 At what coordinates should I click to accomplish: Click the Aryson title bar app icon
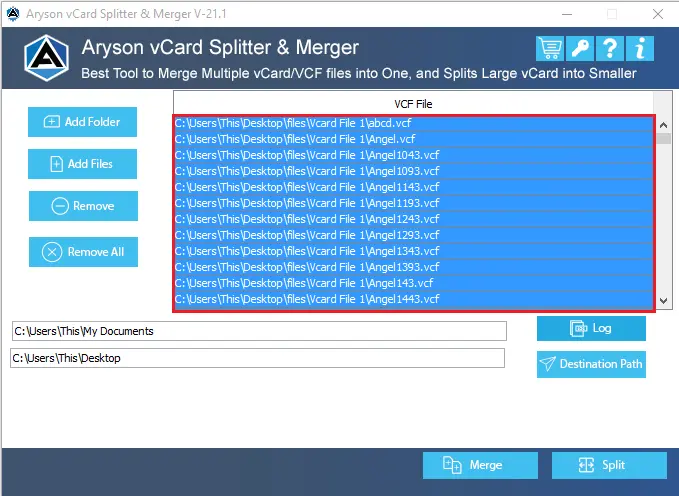point(13,14)
